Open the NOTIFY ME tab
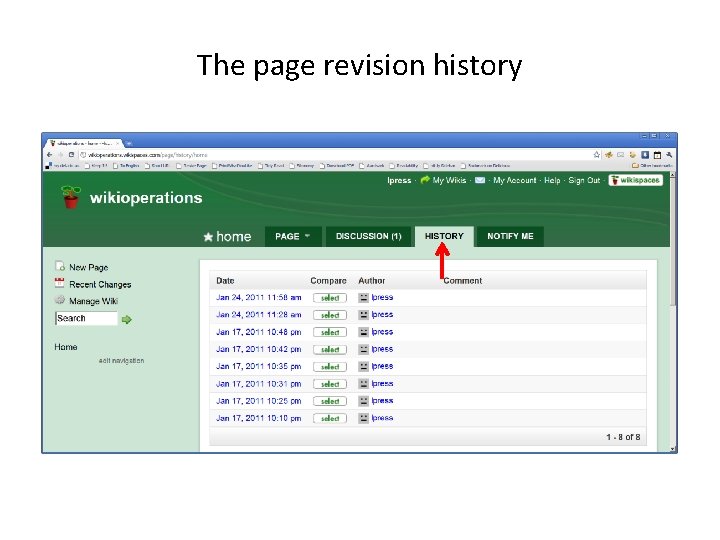The height and width of the screenshot is (540, 720). (x=510, y=236)
